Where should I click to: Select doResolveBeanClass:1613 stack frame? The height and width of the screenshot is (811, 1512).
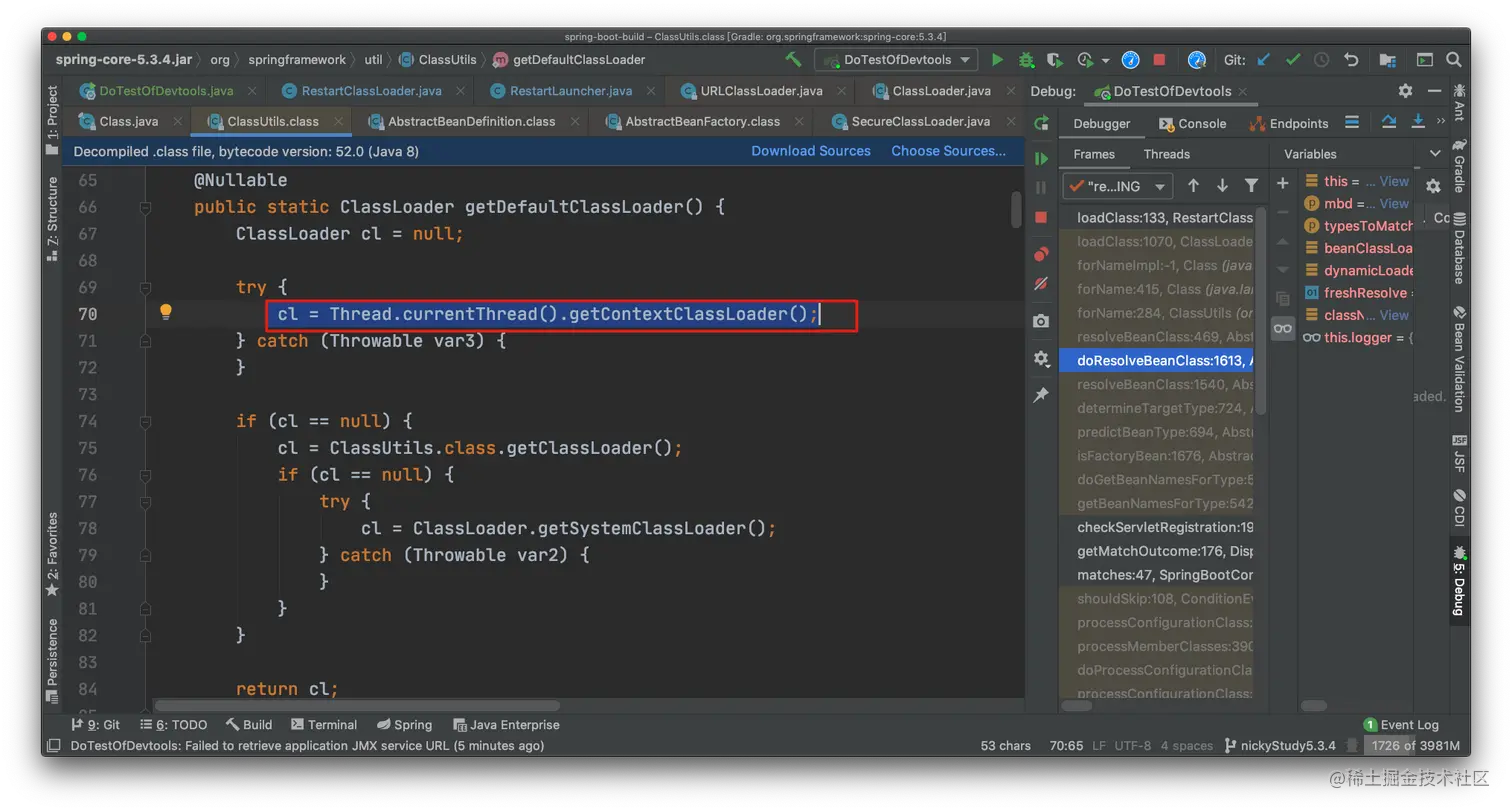tap(1156, 361)
